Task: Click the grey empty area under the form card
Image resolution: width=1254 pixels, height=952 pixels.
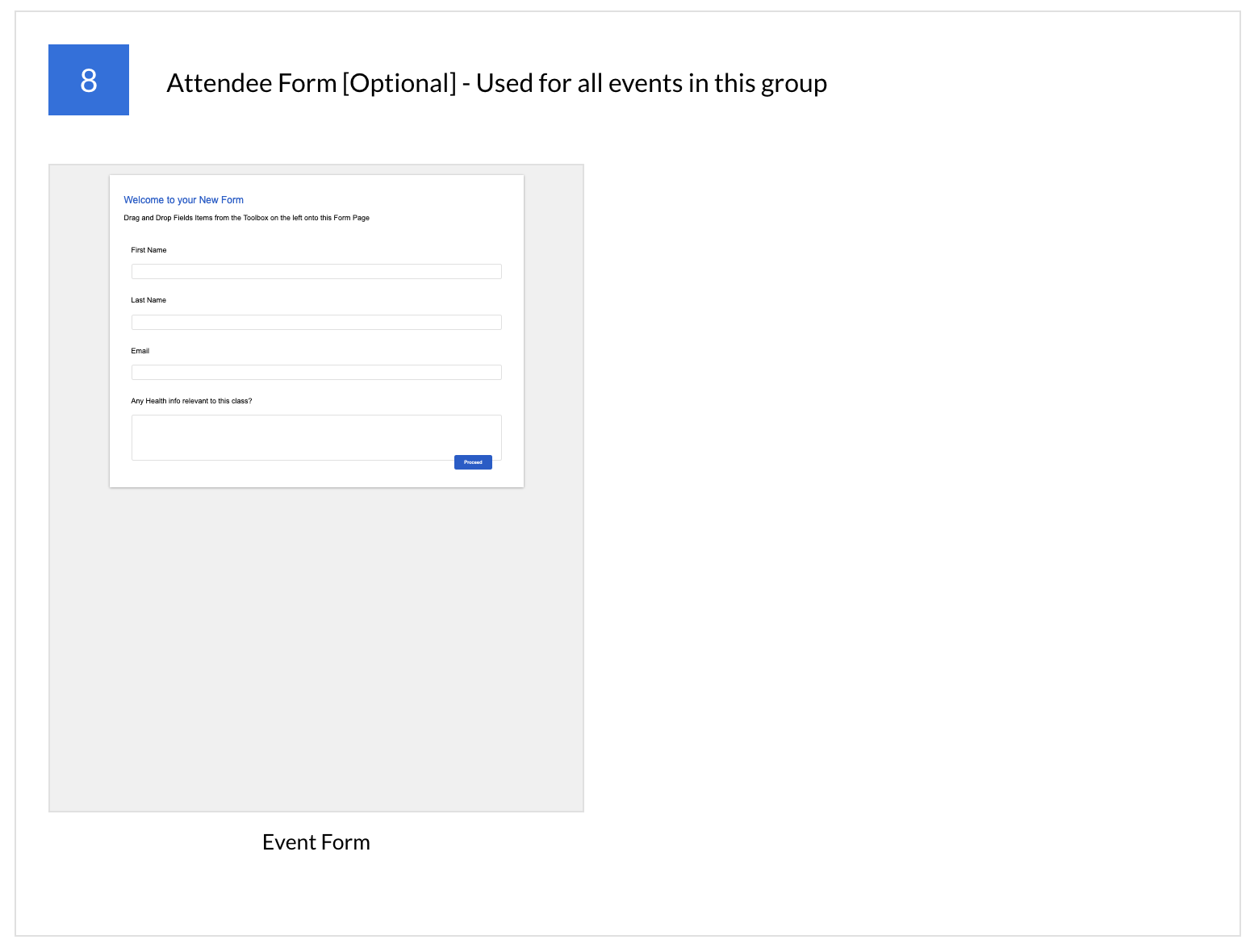Action: 316,645
